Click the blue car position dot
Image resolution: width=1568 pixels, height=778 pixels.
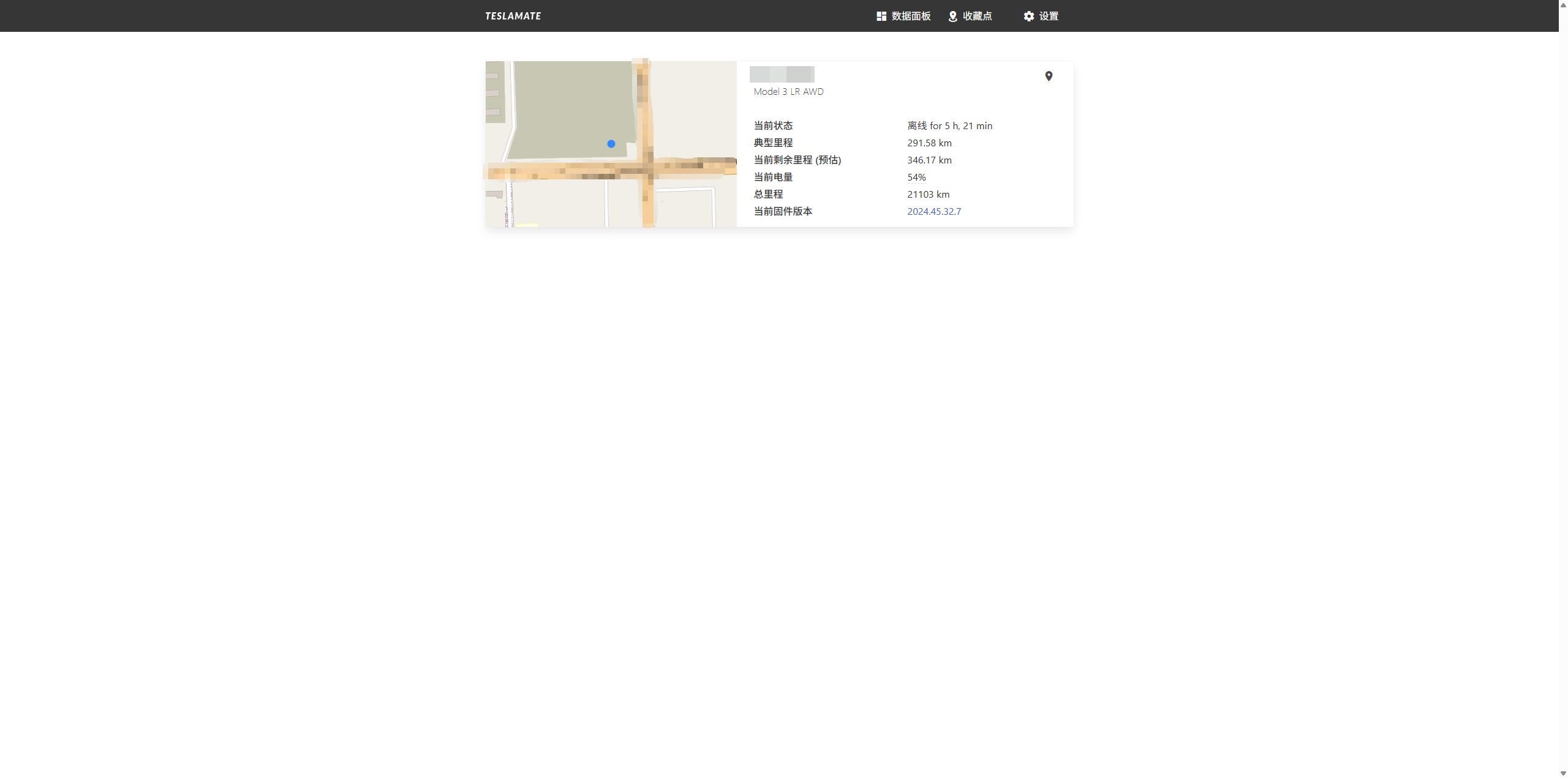pyautogui.click(x=611, y=144)
